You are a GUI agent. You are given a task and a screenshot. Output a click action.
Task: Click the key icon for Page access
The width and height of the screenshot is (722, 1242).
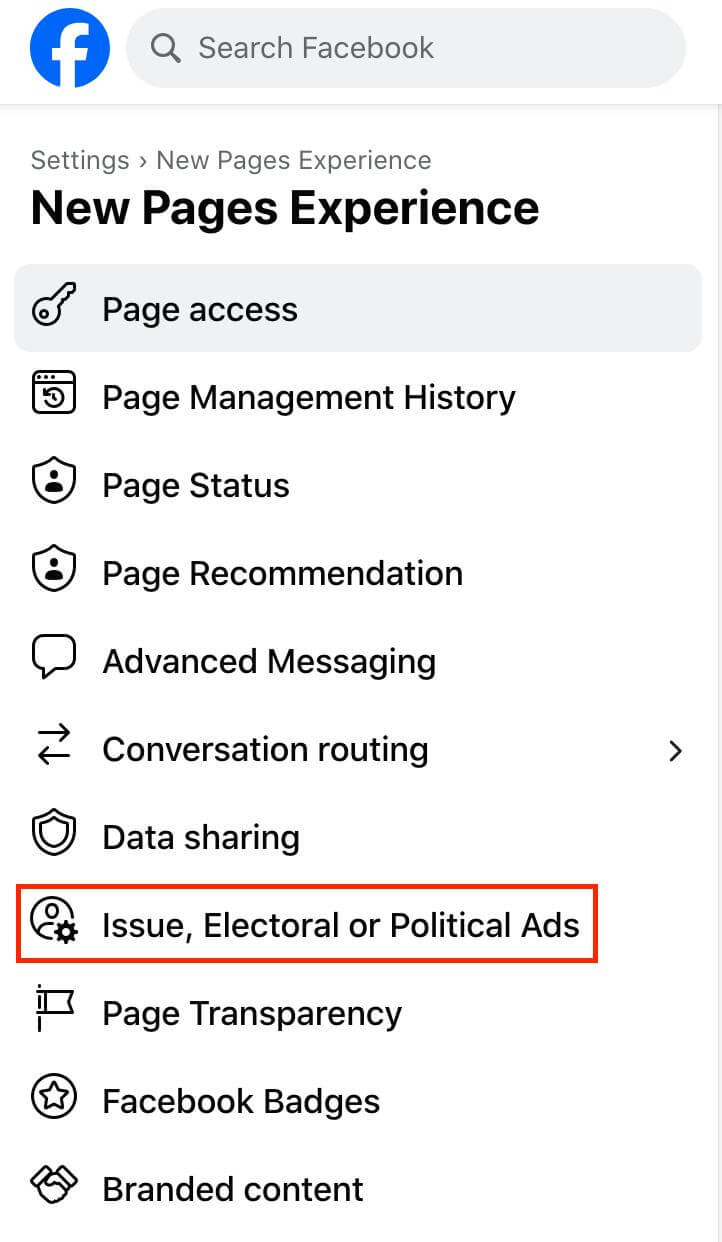point(54,309)
